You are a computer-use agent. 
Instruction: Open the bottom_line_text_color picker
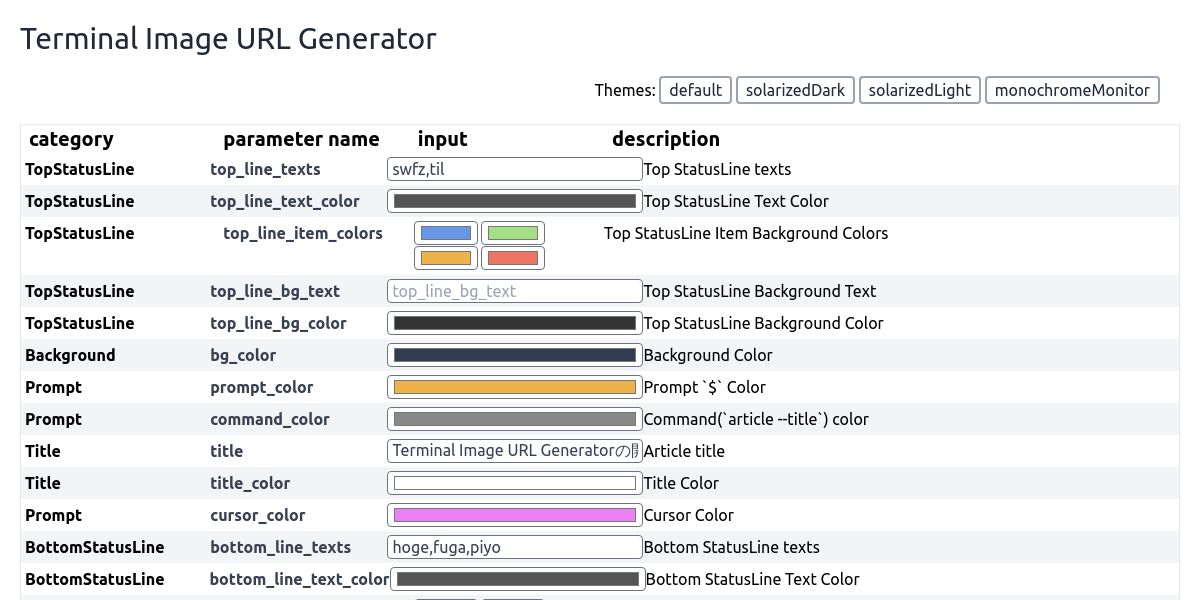tap(517, 579)
